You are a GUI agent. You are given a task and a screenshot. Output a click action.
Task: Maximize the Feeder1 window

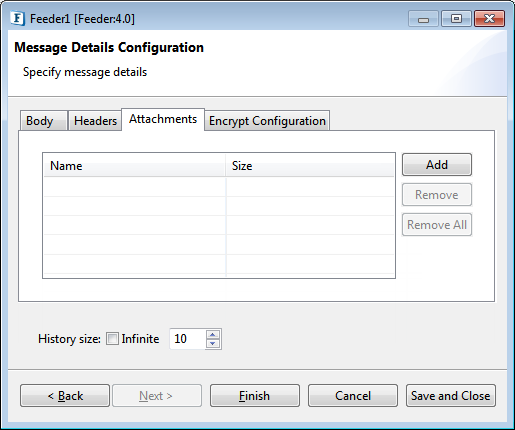coord(456,19)
